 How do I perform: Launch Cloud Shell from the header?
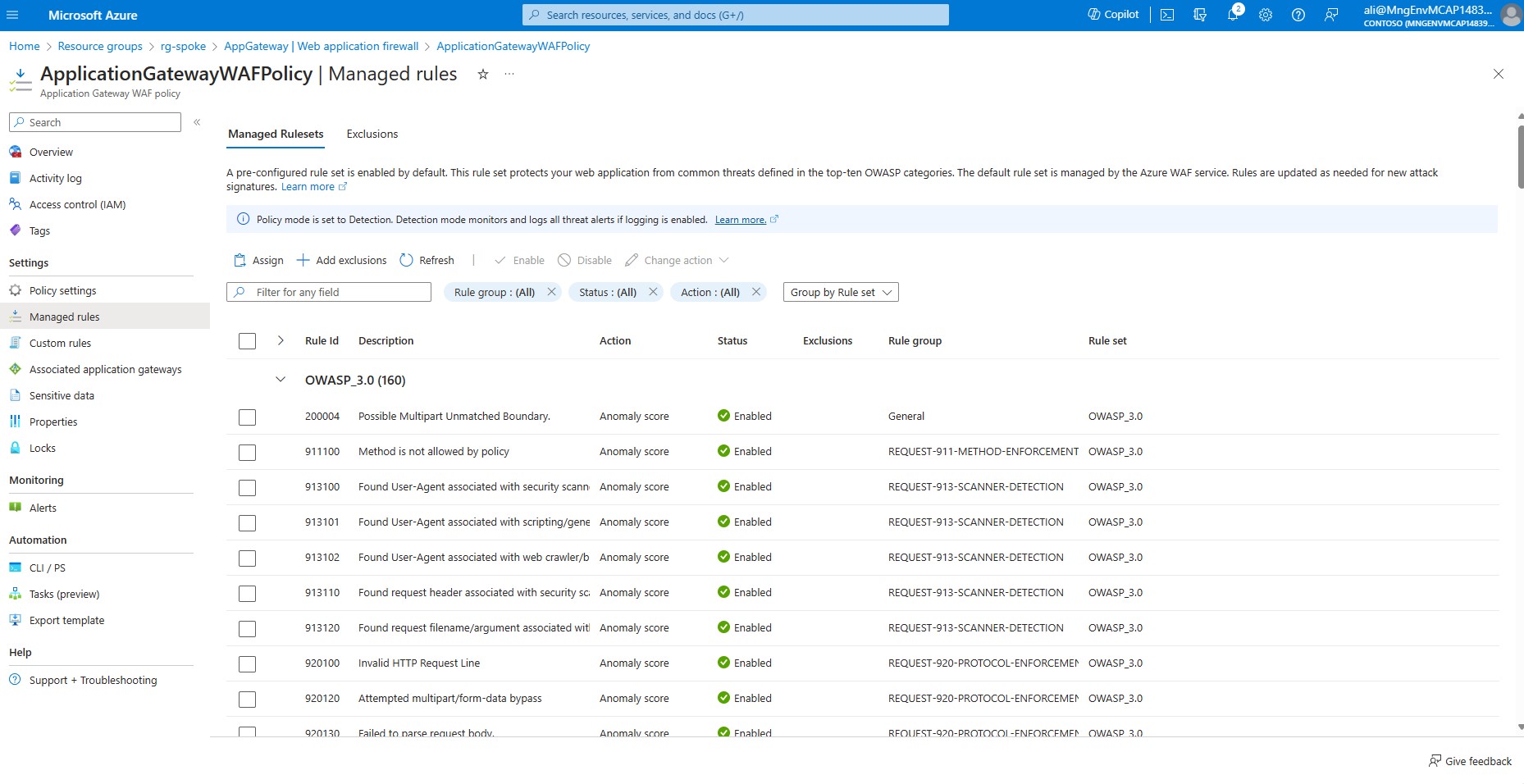click(x=1167, y=15)
